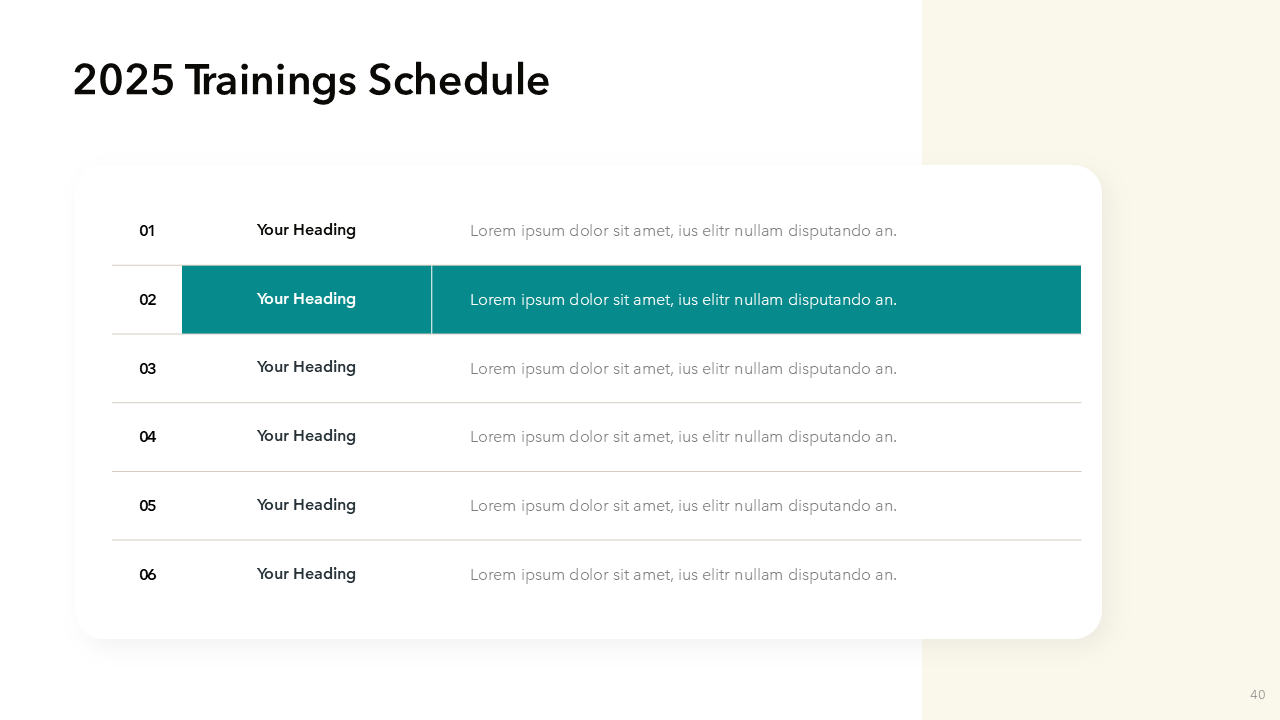Select row number 01
This screenshot has width=1280, height=720.
147,231
